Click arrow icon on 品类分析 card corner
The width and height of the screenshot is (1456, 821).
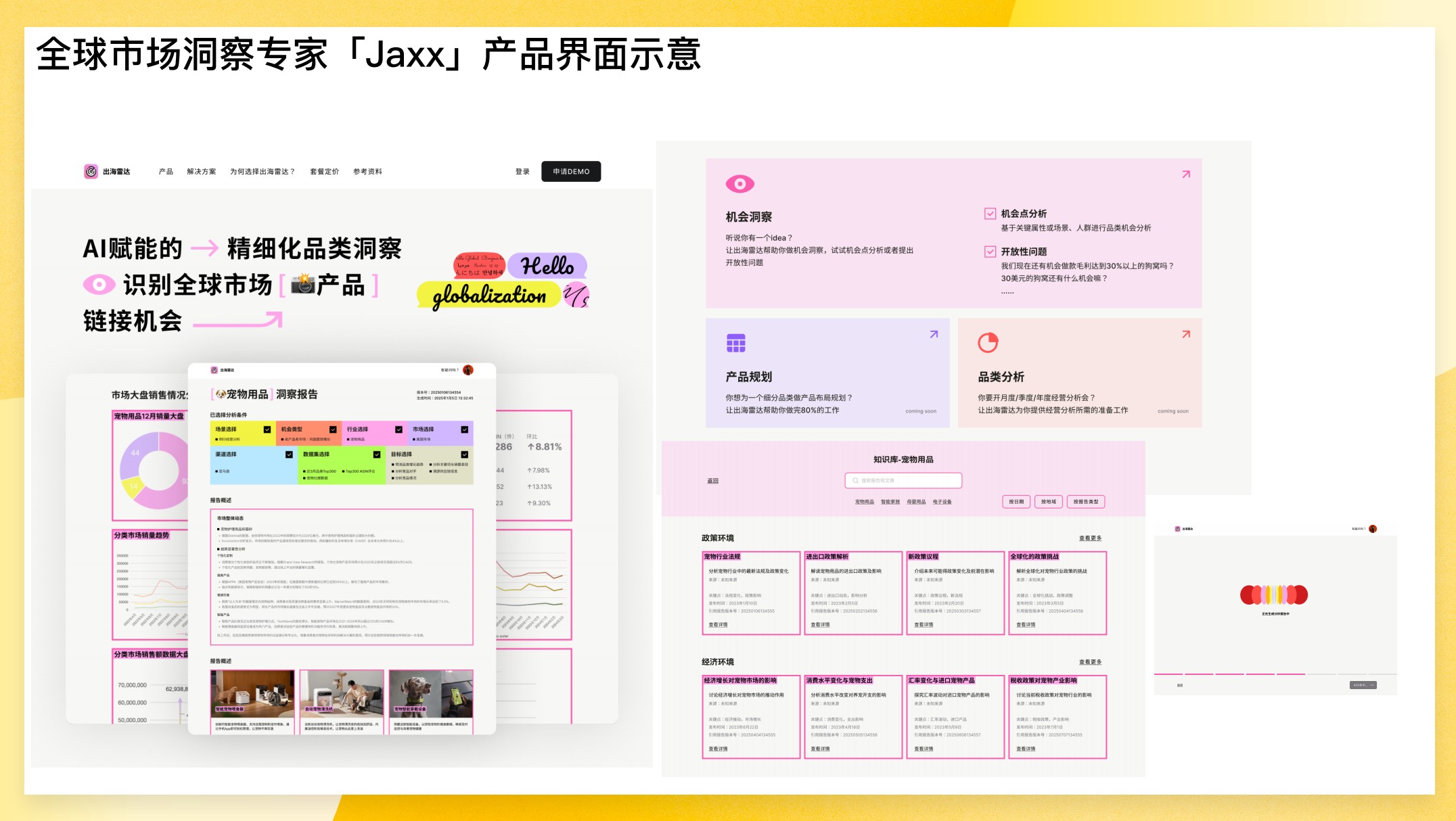pyautogui.click(x=1185, y=334)
